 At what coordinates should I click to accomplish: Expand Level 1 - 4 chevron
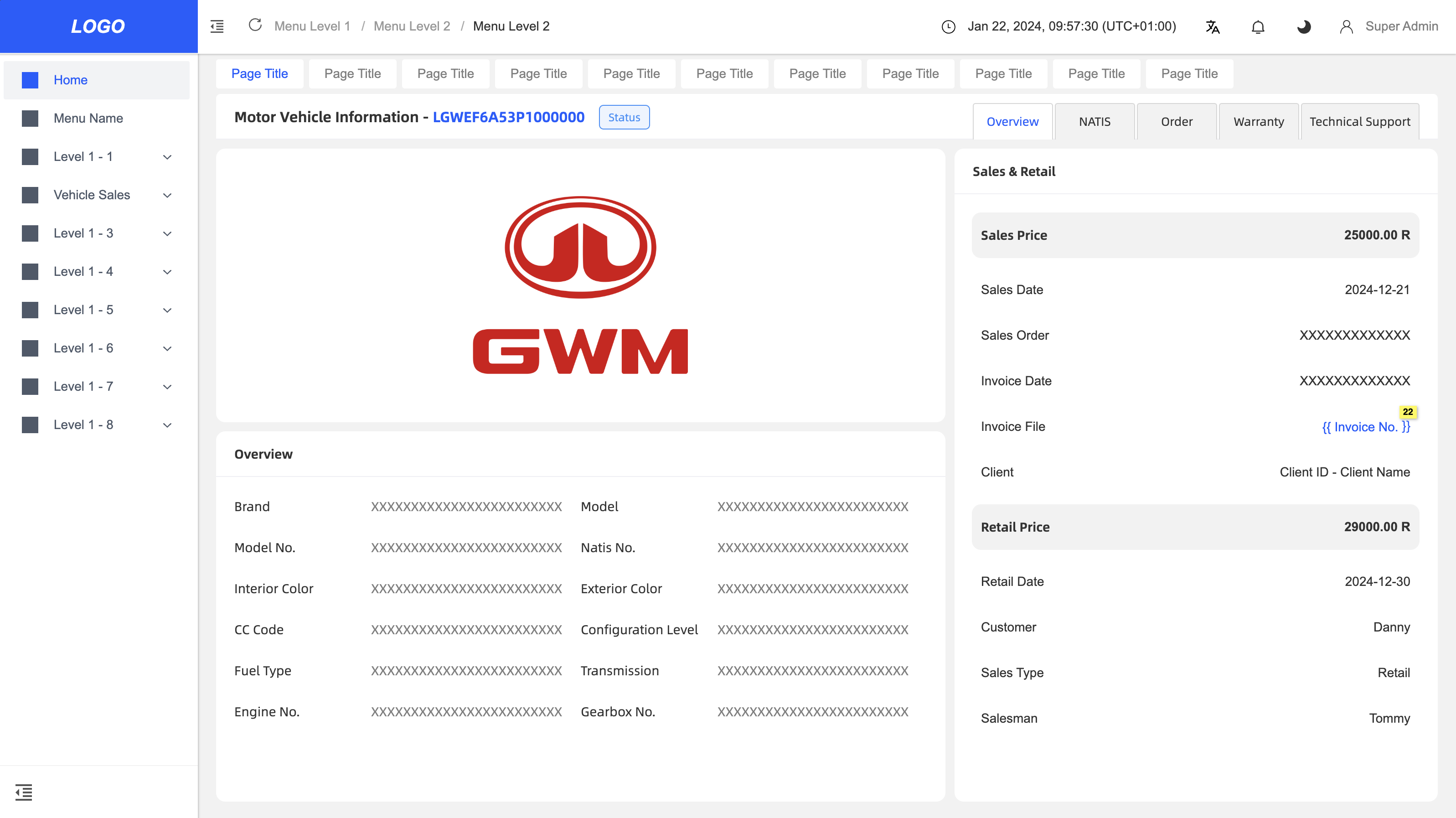[x=167, y=272]
